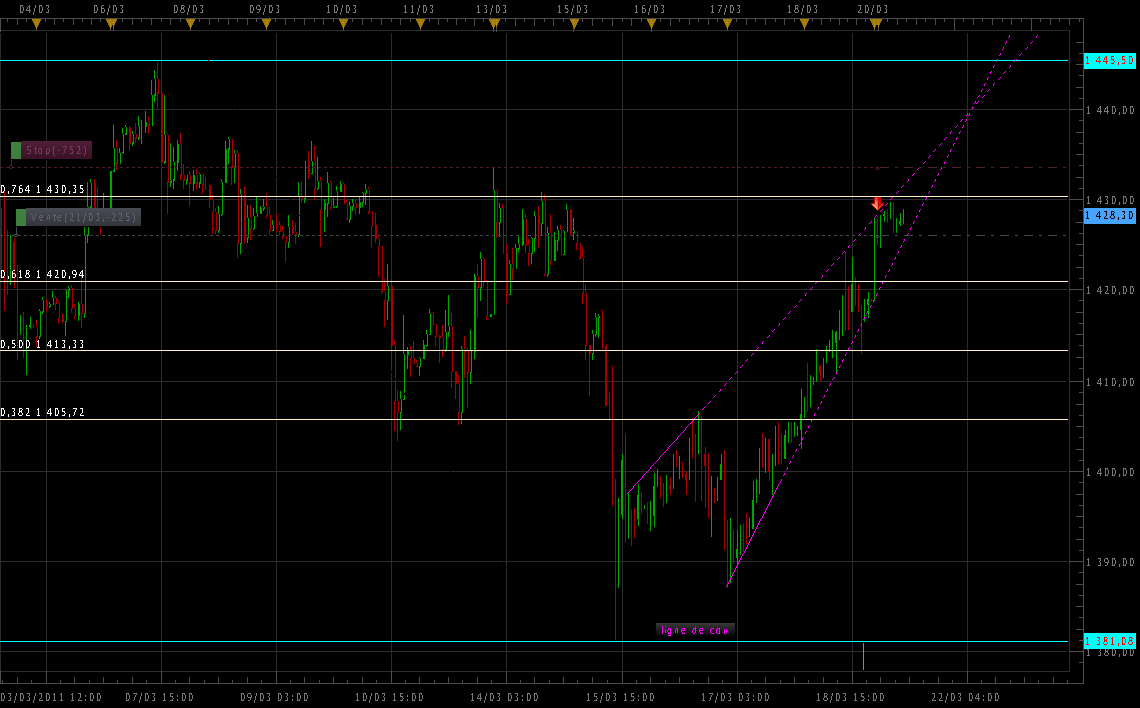The height and width of the screenshot is (708, 1140).
Task: Click the 15/03 15:00 time axis label
Action: (621, 697)
